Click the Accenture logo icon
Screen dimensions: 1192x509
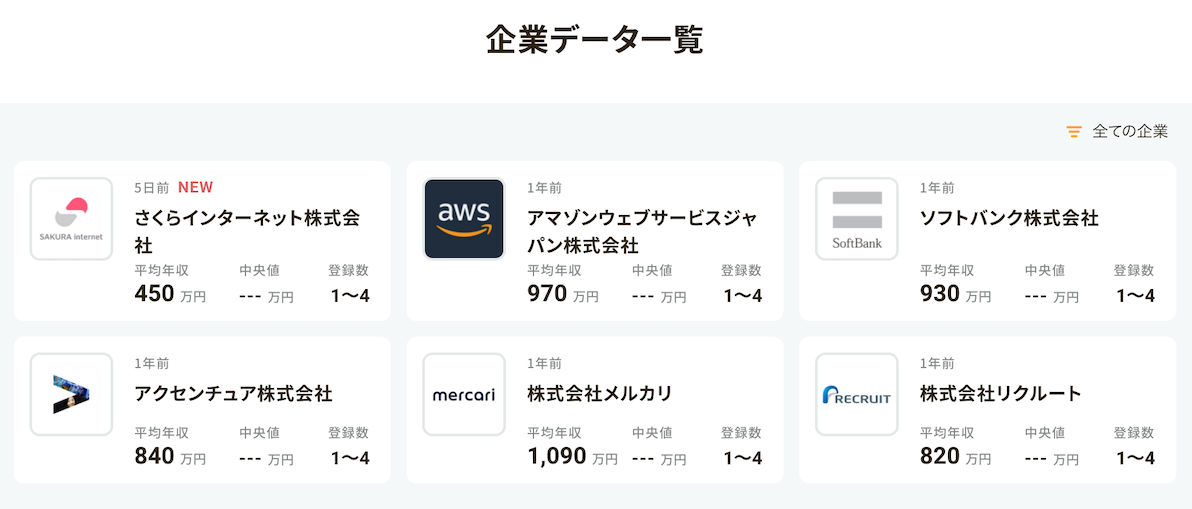point(71,394)
